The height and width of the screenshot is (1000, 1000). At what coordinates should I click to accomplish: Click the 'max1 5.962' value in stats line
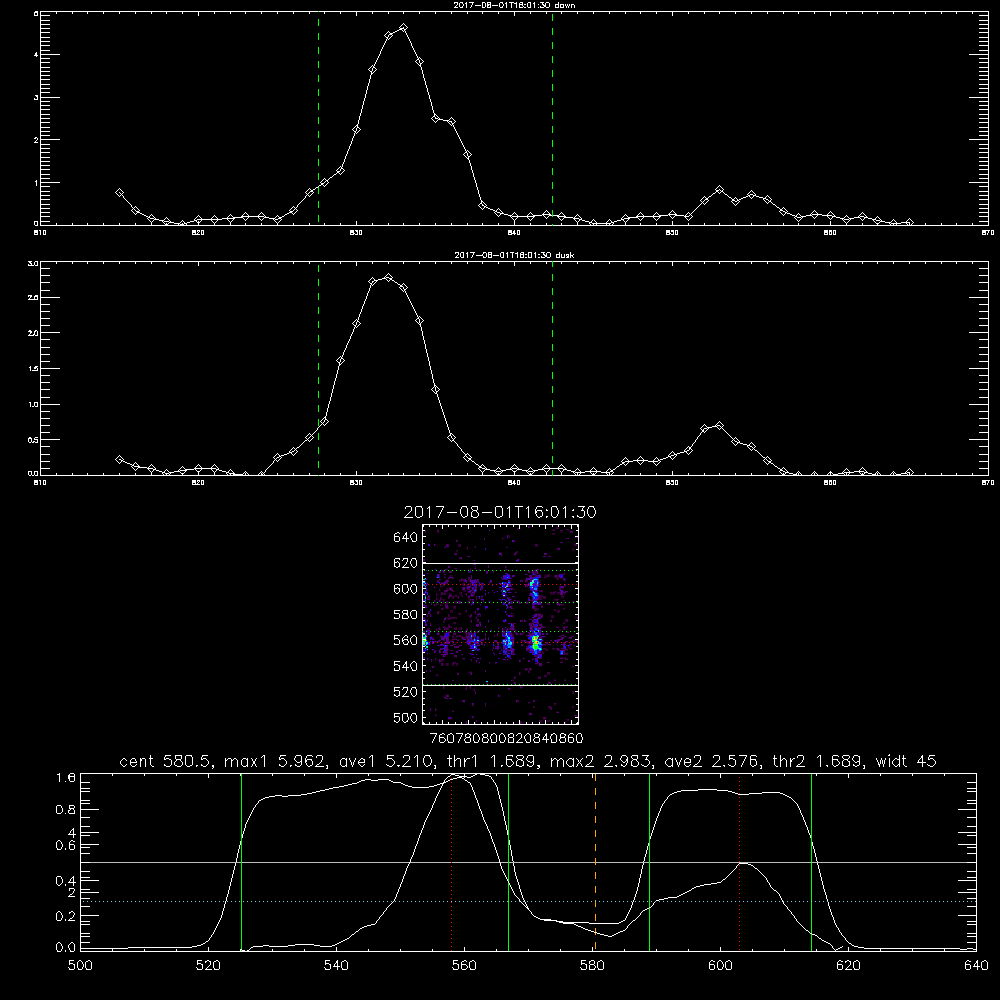275,761
